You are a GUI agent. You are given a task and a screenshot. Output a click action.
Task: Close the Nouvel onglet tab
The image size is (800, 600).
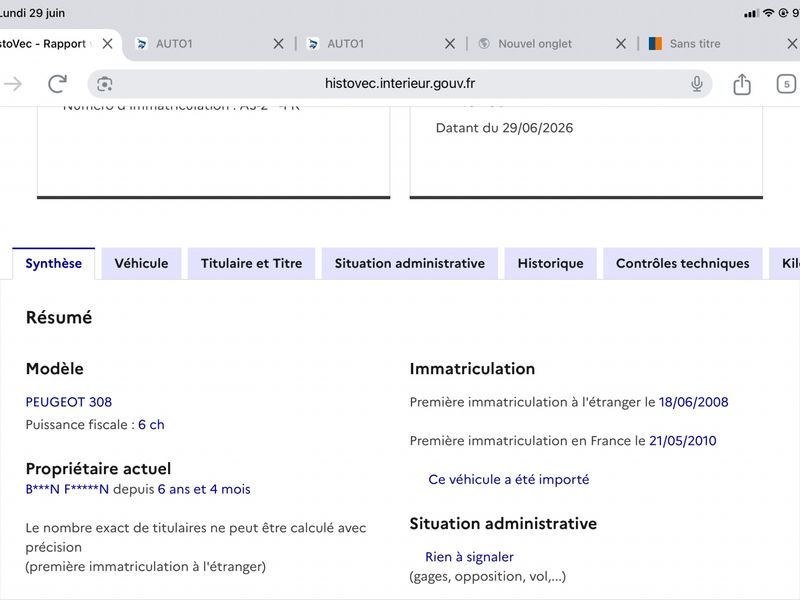coord(620,44)
